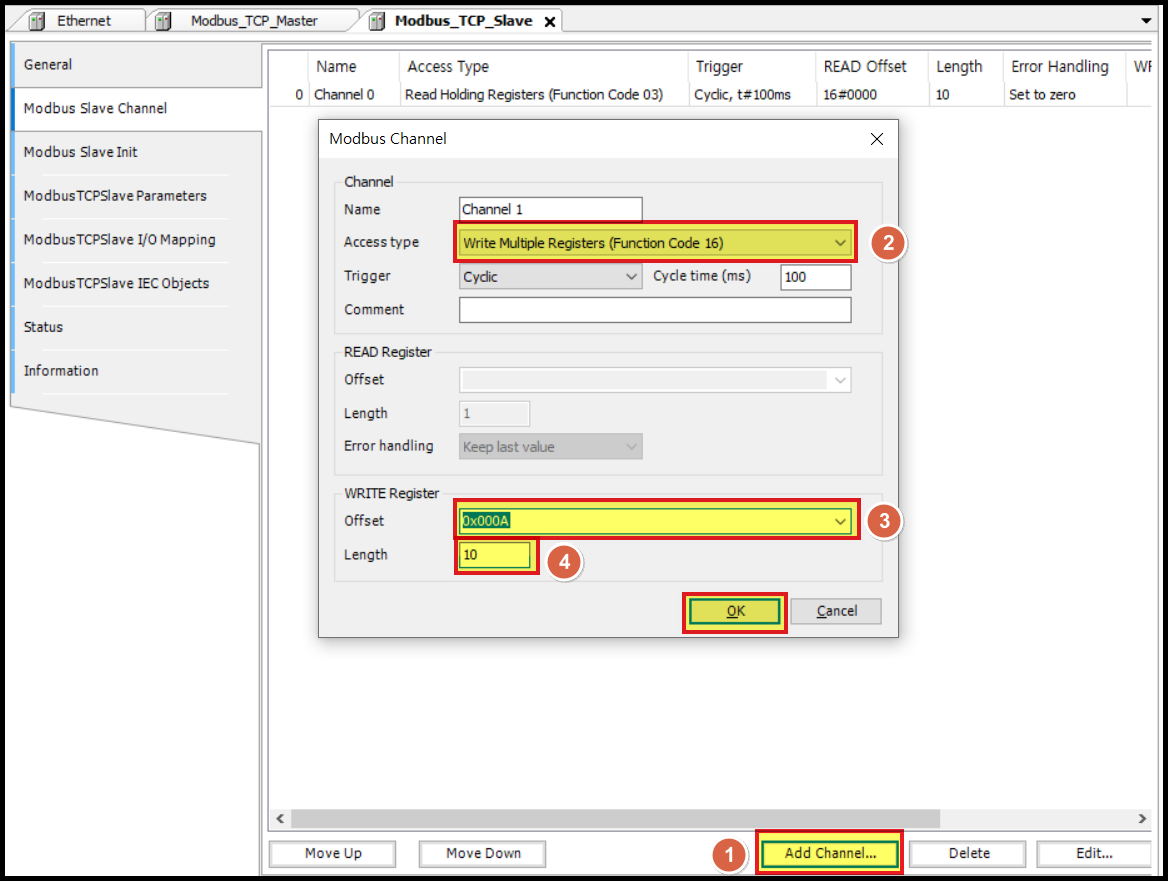Select the Status page

pos(43,327)
